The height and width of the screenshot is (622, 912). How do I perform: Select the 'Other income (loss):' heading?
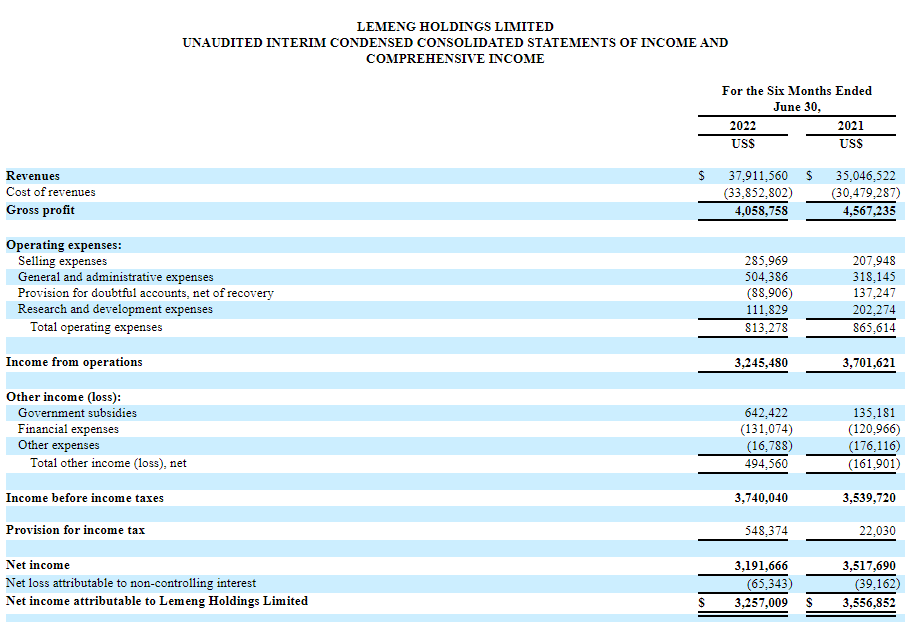tap(63, 397)
